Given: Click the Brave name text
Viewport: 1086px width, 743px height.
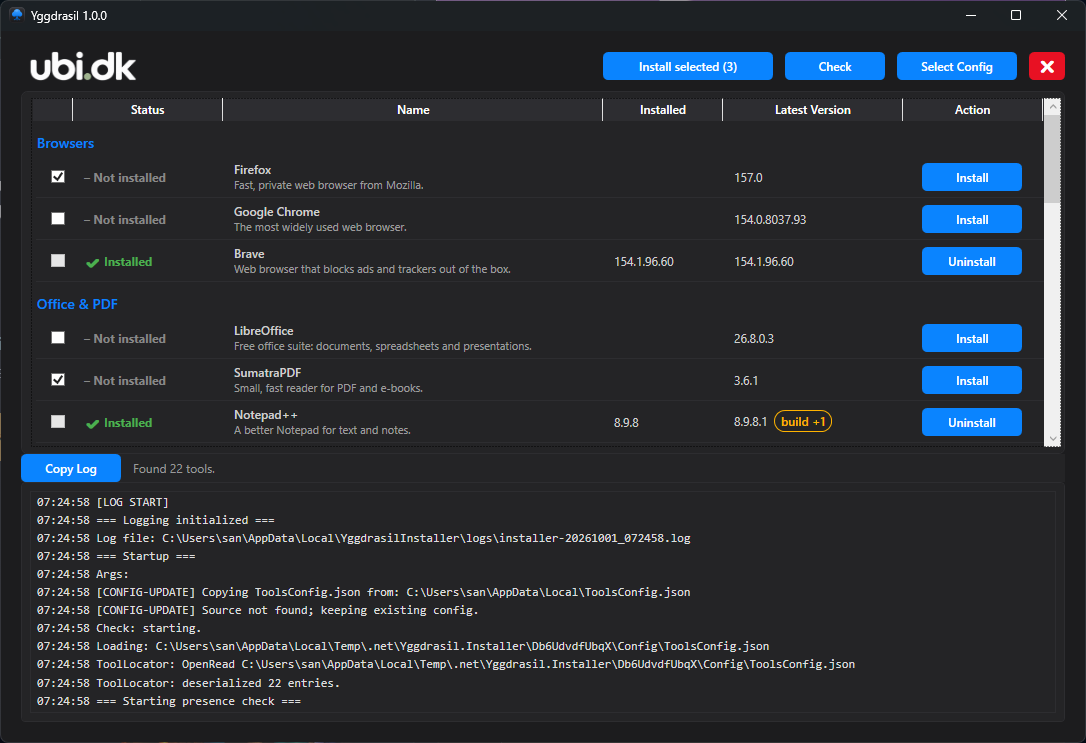Looking at the screenshot, I should 249,254.
